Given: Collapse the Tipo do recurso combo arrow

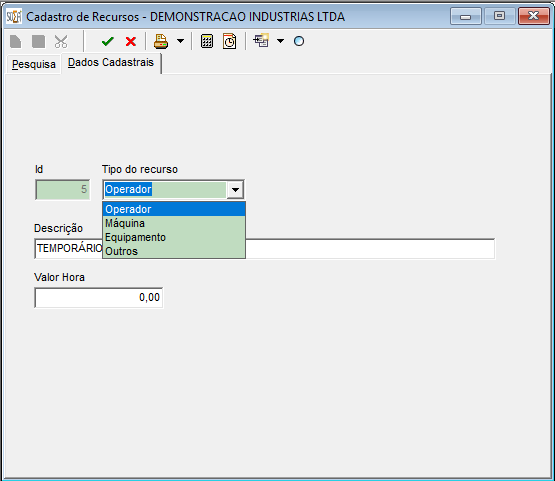Looking at the screenshot, I should [235, 190].
